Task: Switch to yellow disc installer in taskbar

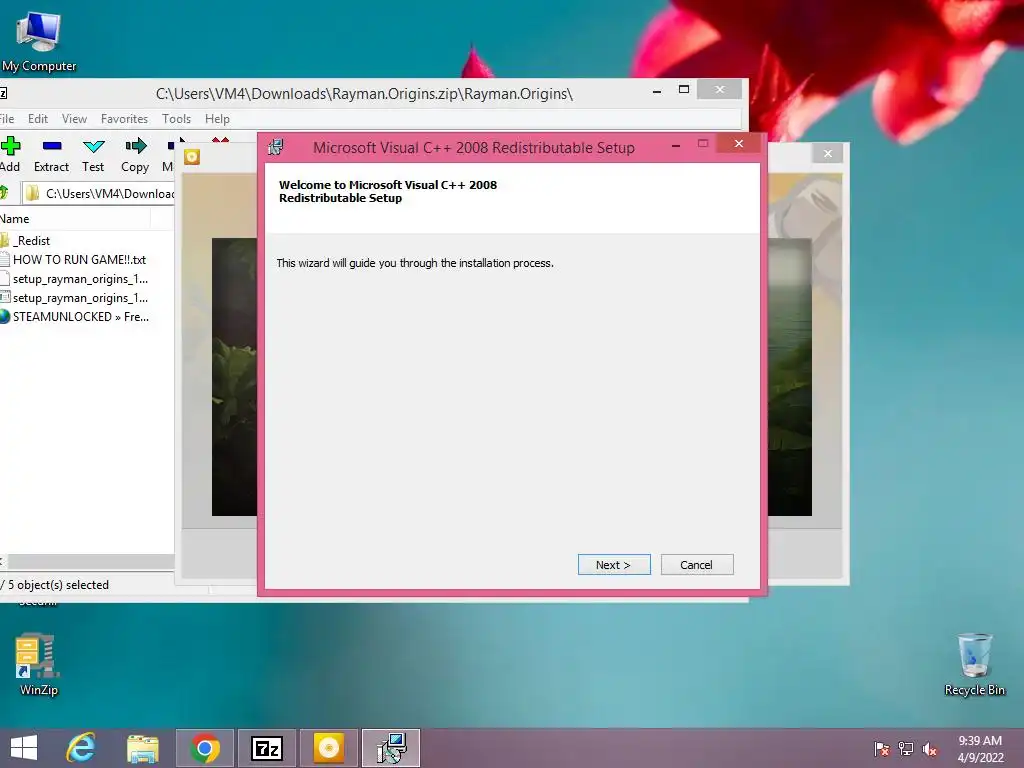Action: pyautogui.click(x=328, y=748)
